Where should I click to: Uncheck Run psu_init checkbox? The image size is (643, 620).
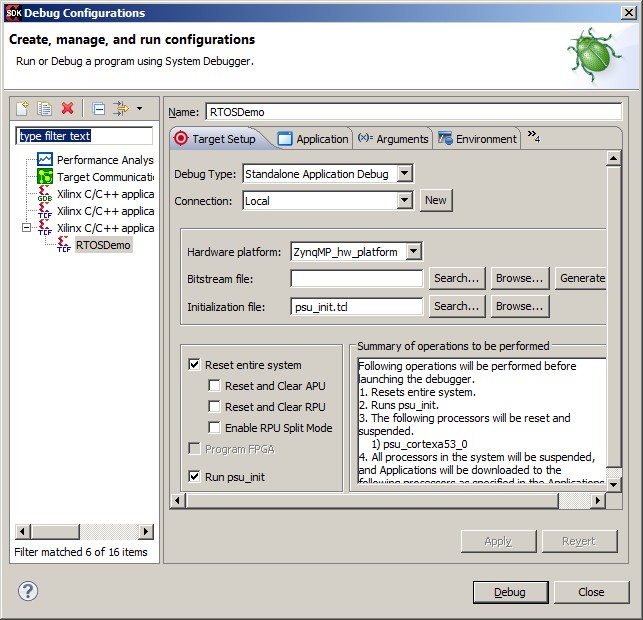click(x=194, y=476)
